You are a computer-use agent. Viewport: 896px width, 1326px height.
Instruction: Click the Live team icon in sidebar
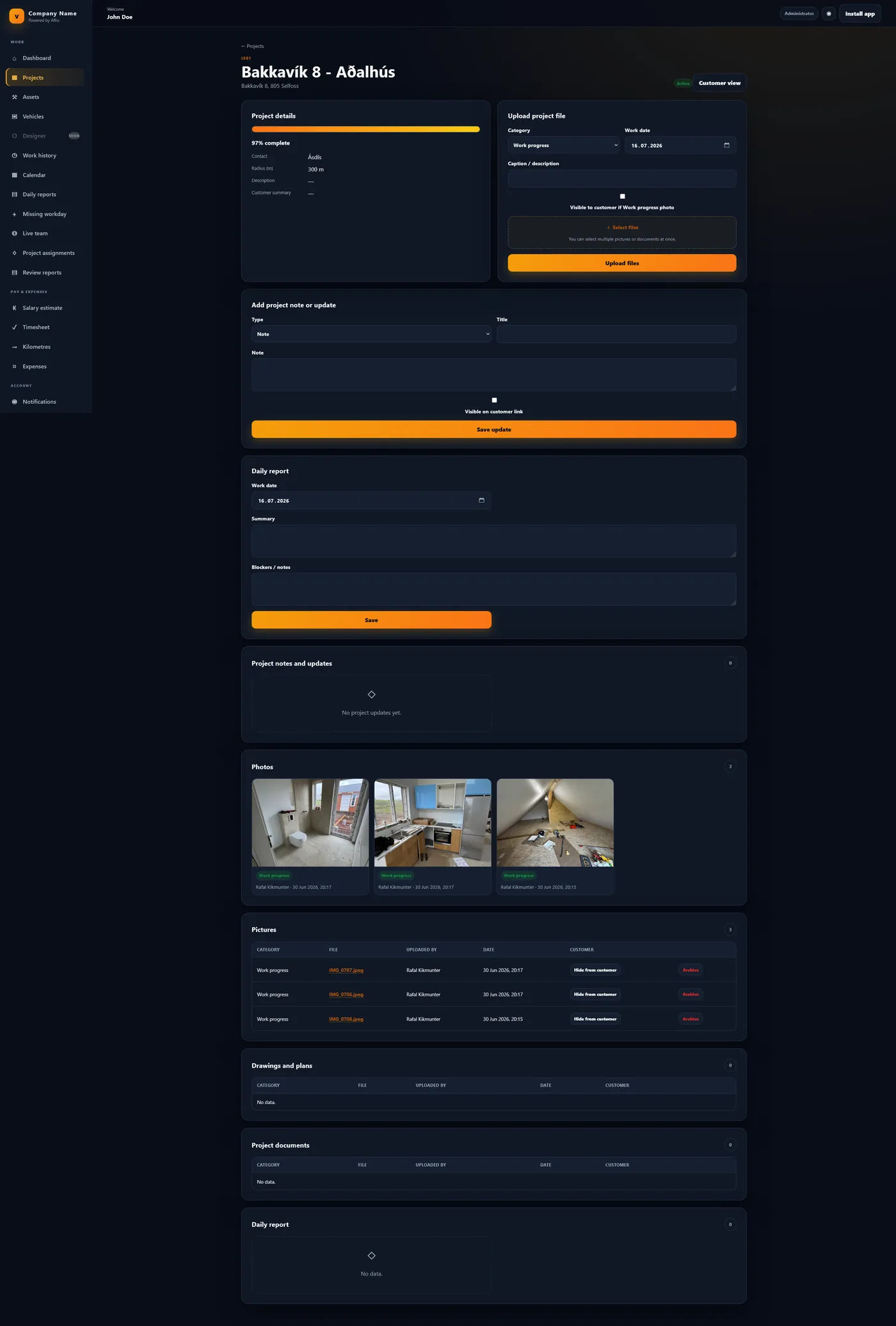[15, 234]
